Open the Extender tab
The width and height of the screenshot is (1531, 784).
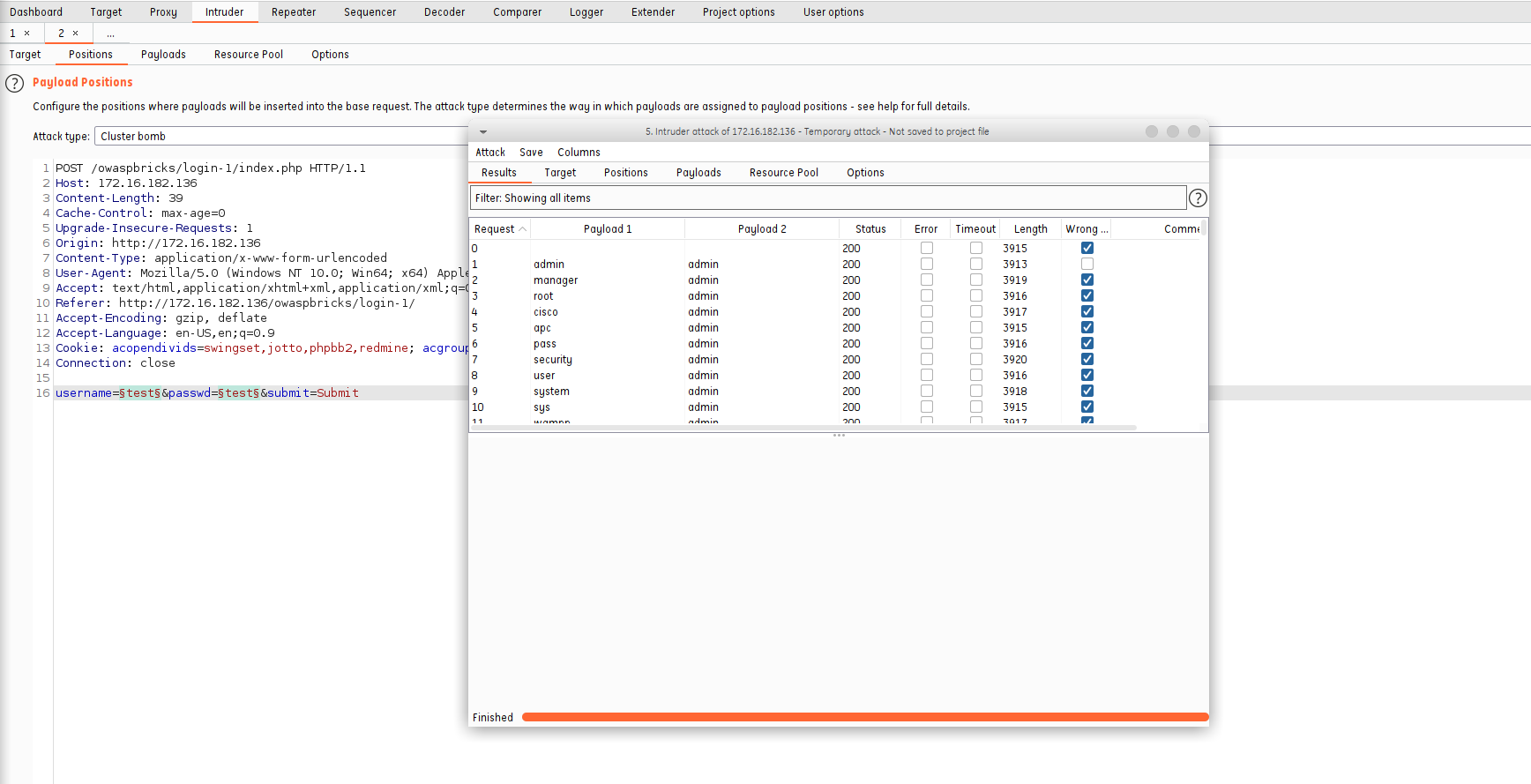(x=653, y=12)
